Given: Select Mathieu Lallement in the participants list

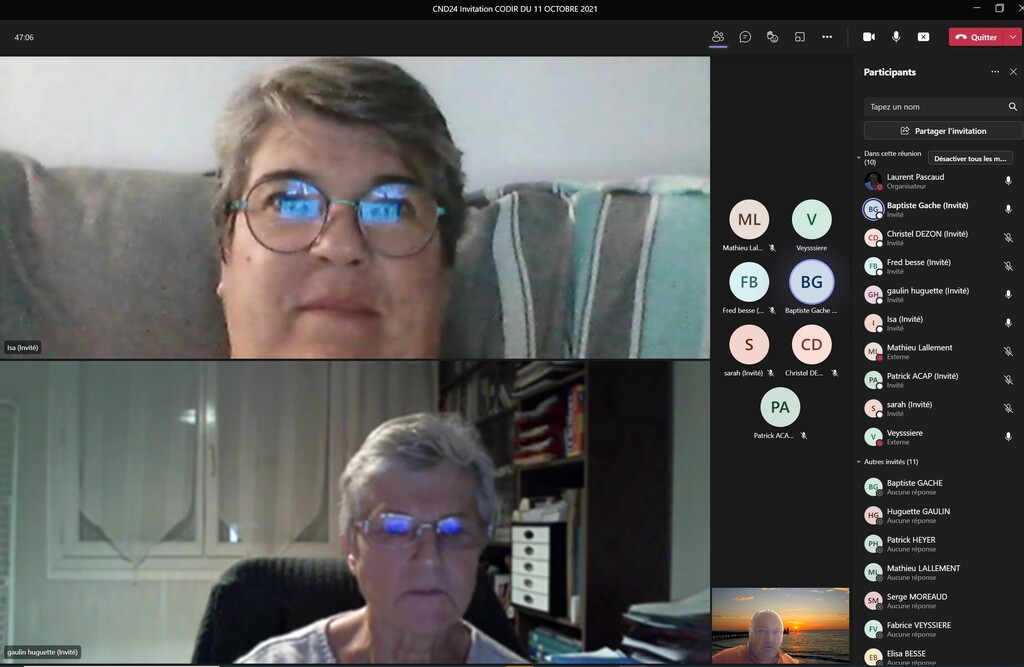Looking at the screenshot, I should pos(919,348).
